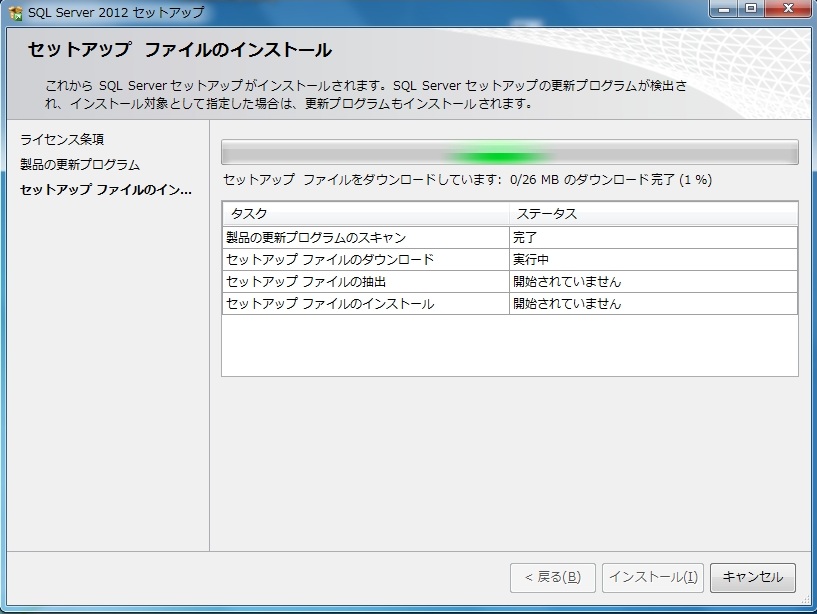Click the キャンセル button

click(x=753, y=577)
